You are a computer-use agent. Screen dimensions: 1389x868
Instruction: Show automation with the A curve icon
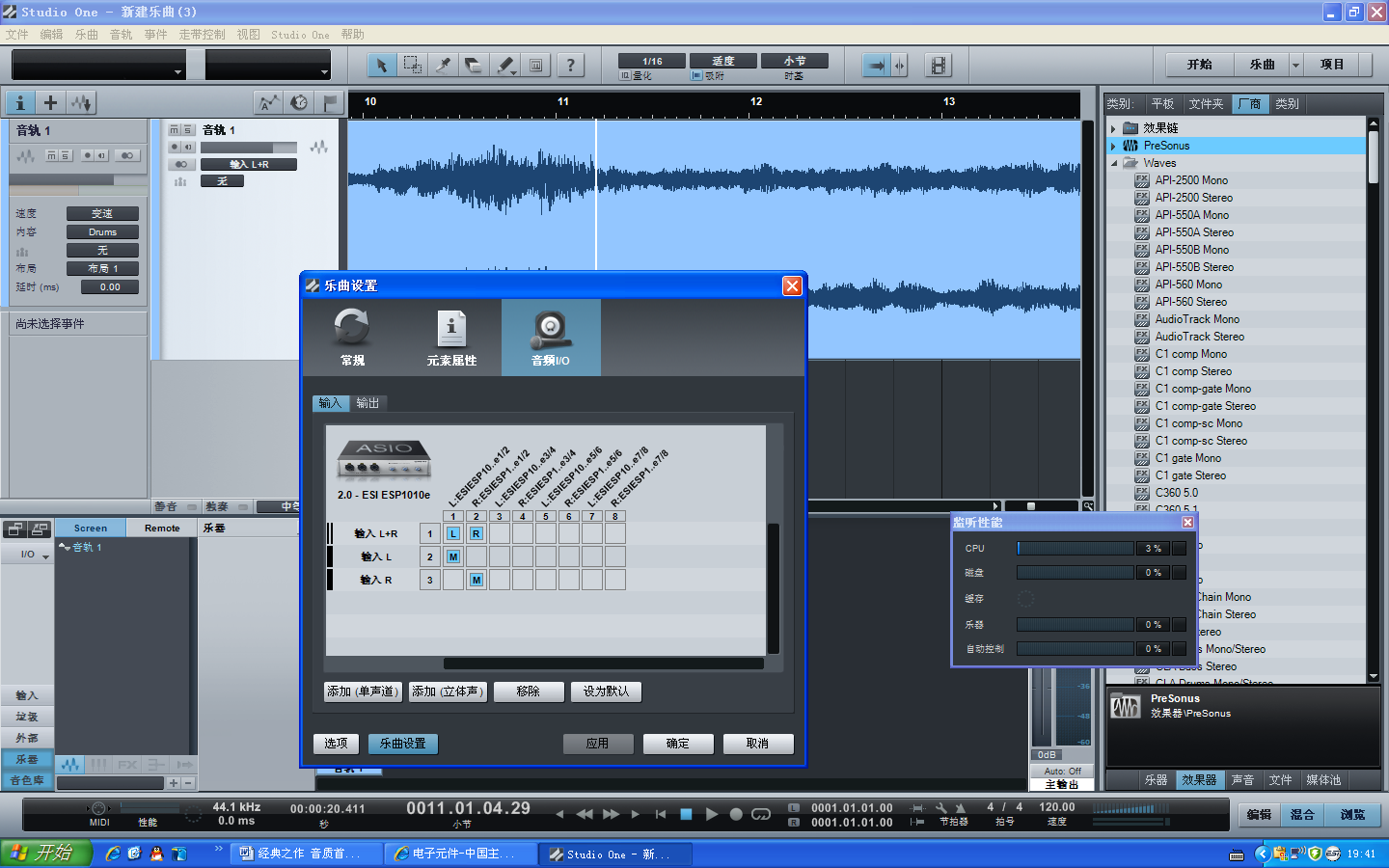pos(268,102)
